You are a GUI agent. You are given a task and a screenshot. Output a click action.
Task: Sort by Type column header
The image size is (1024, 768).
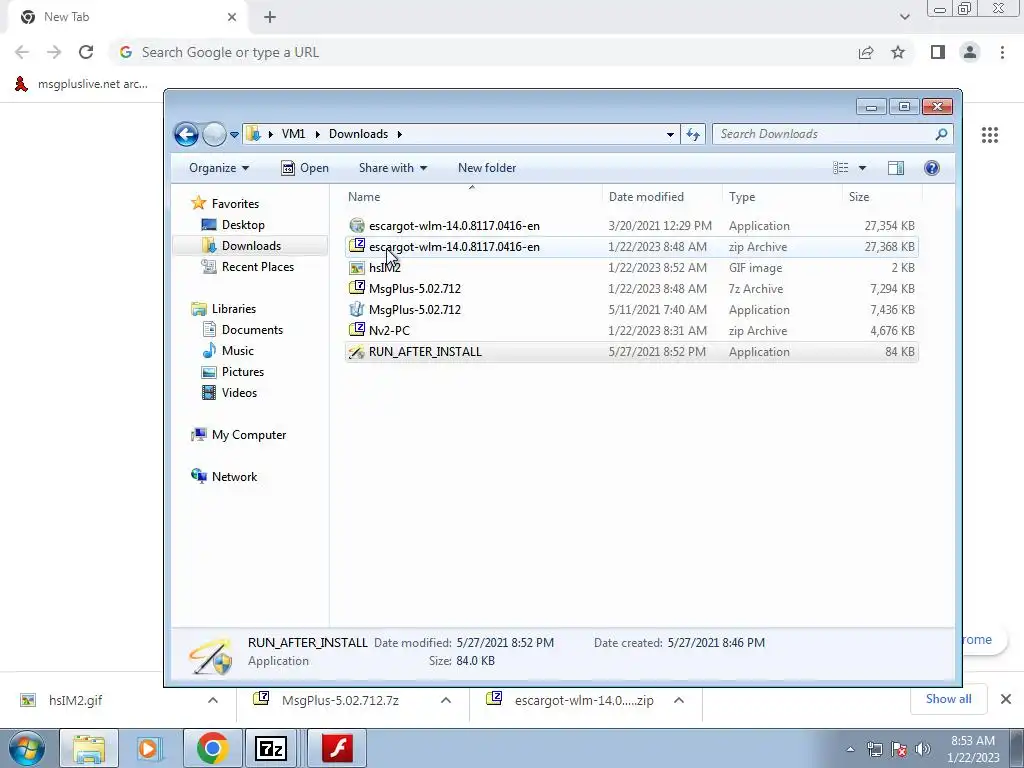[782, 197]
